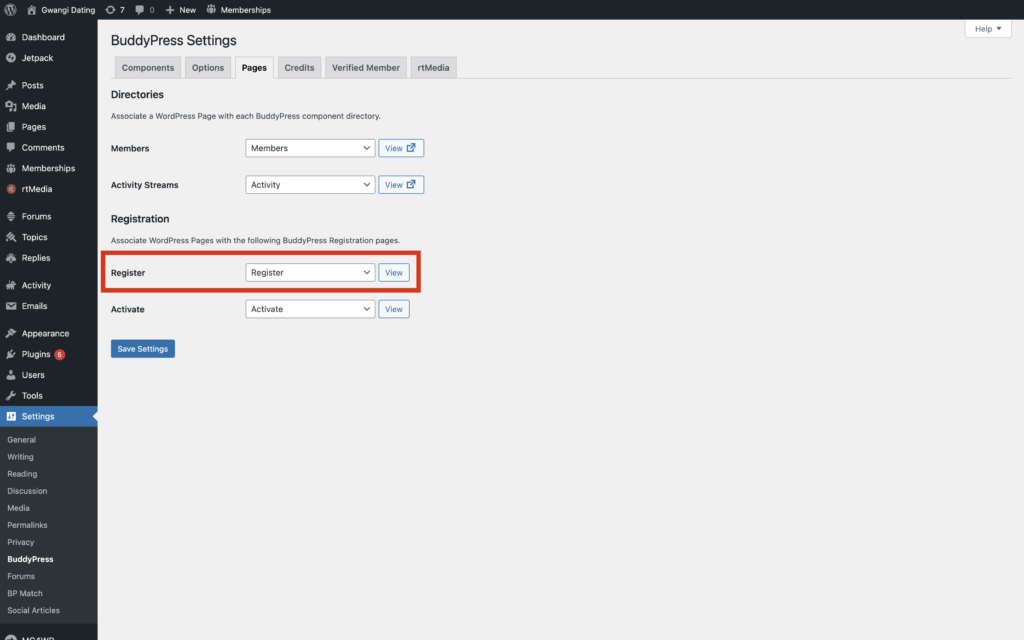
Task: Click the Appearance brush icon
Action: [x=11, y=333]
